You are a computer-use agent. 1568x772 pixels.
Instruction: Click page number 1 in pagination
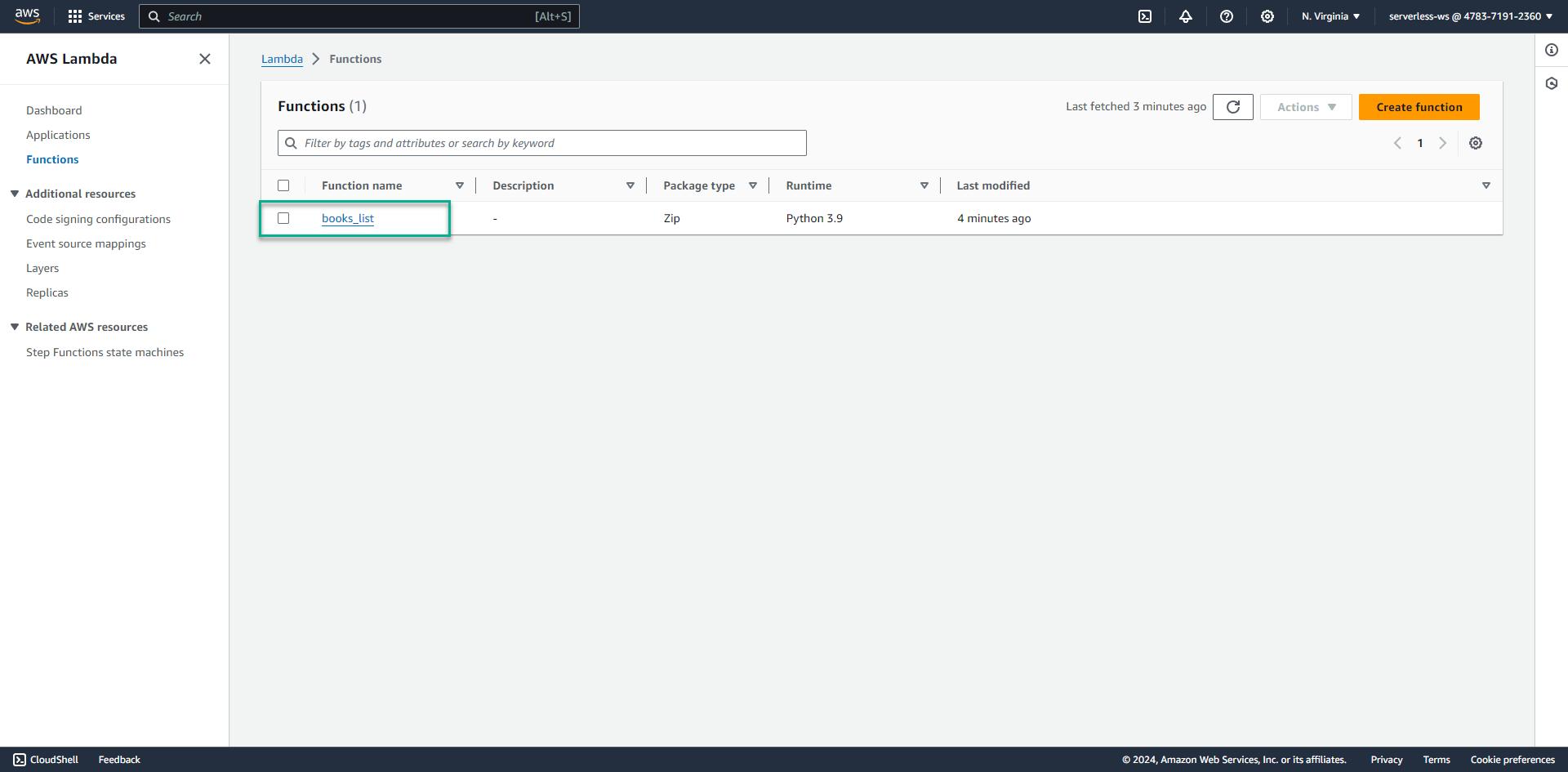(1420, 143)
